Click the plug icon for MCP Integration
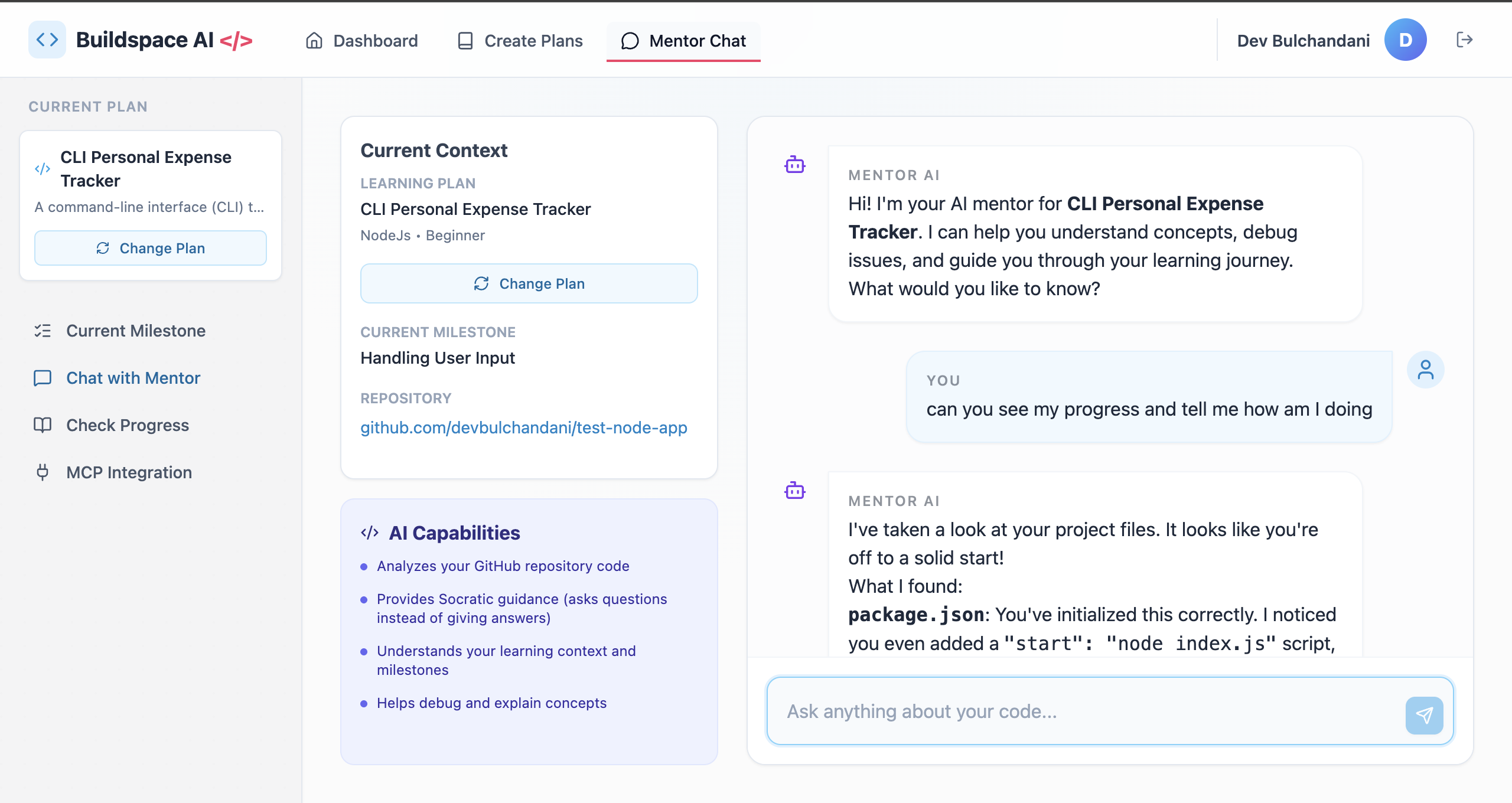 pos(43,472)
